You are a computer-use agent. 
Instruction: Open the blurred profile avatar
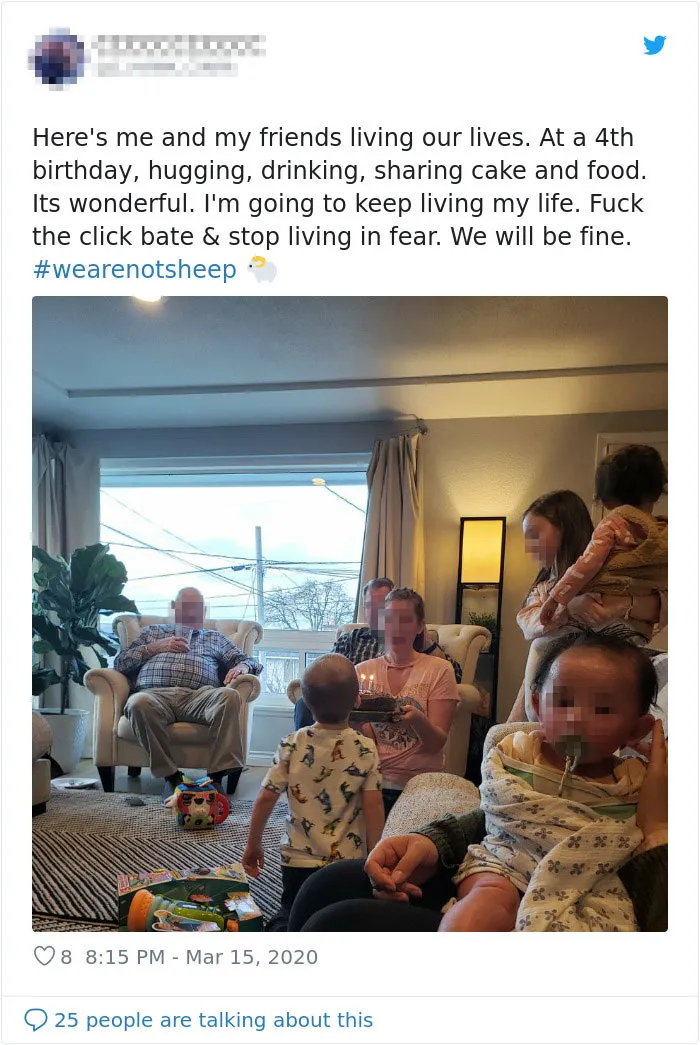(x=59, y=57)
